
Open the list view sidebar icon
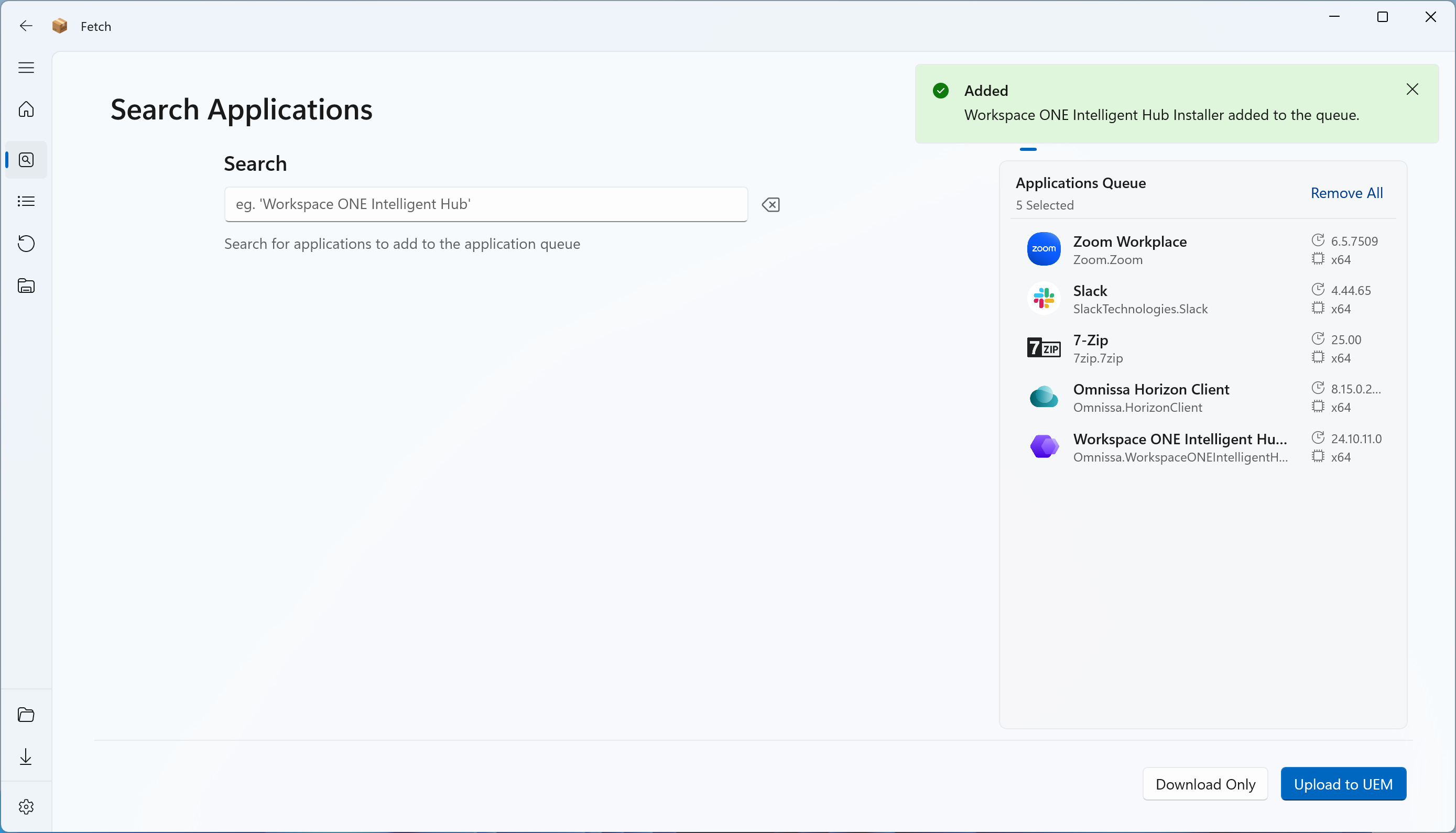(x=26, y=201)
